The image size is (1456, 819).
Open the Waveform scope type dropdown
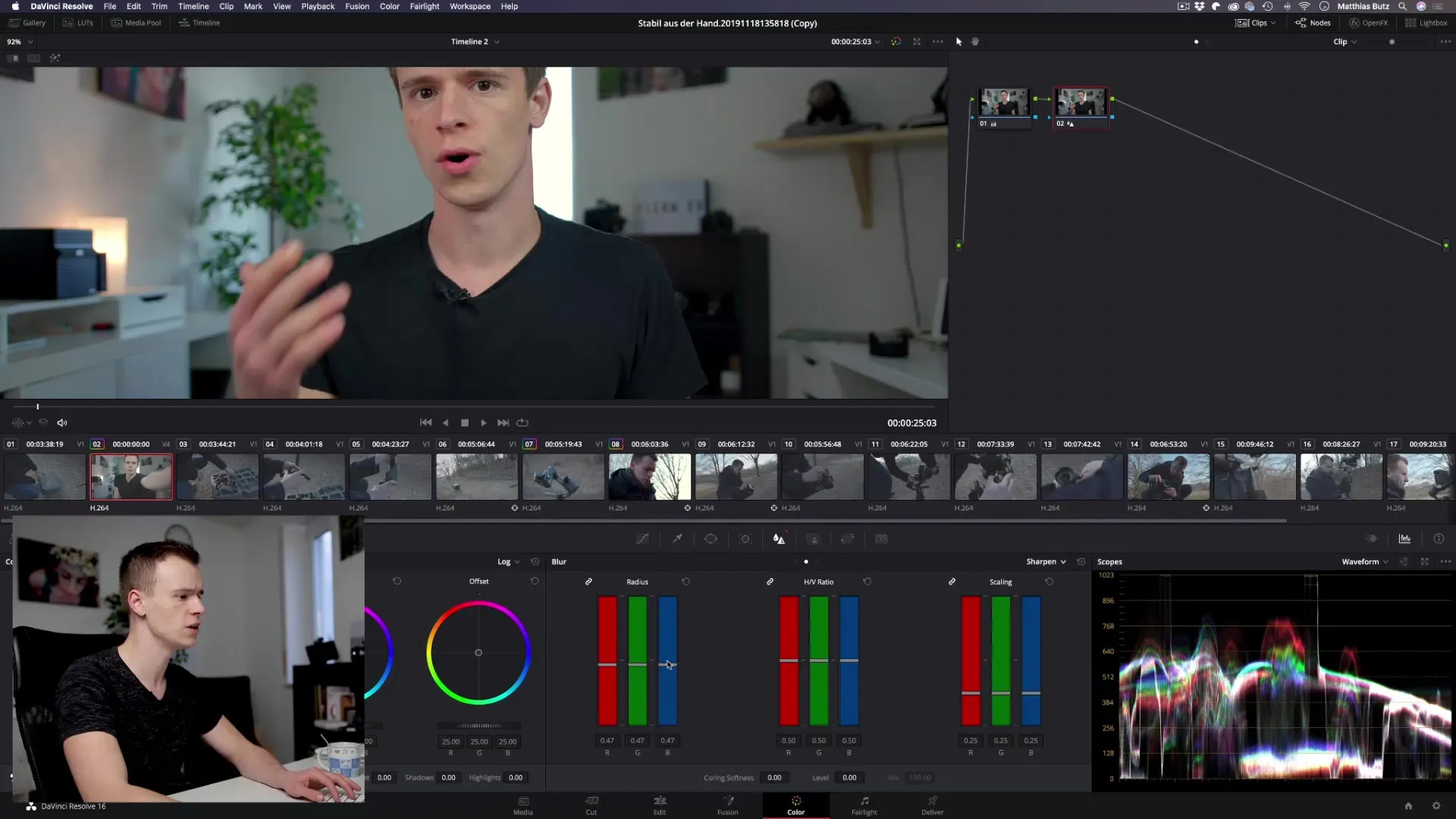point(1365,562)
